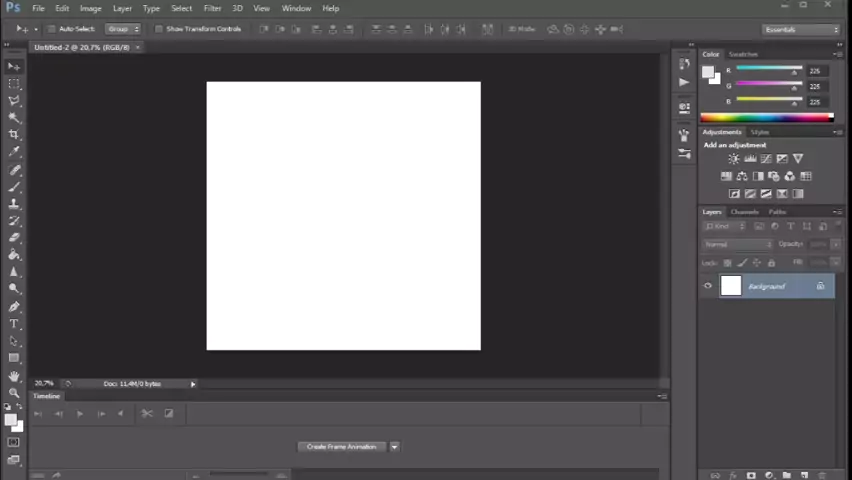Play the timeline animation
The height and width of the screenshot is (480, 852).
point(79,414)
